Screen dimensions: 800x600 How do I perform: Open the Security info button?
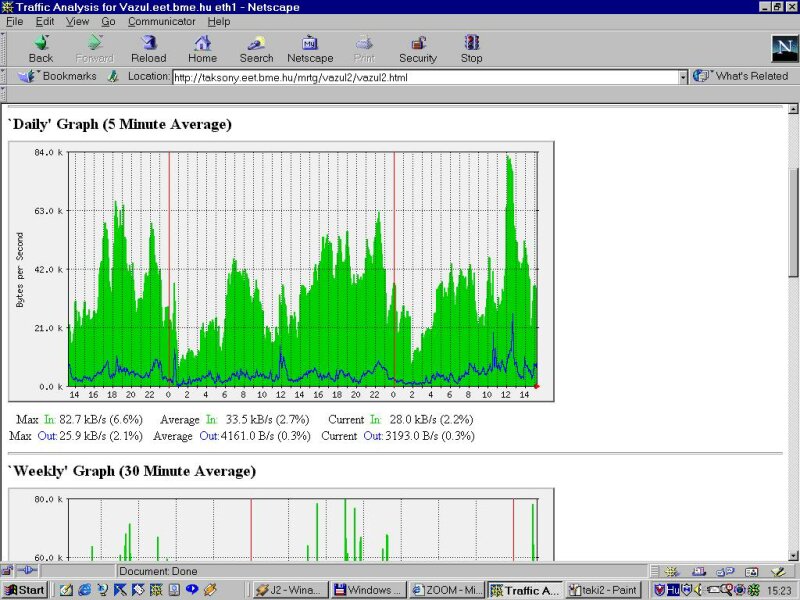click(418, 48)
